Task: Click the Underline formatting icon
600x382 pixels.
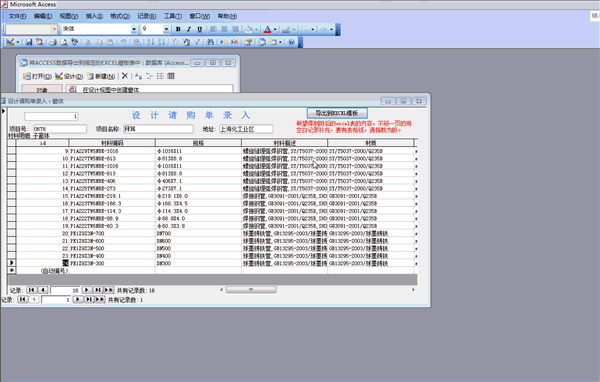Action: click(199, 29)
